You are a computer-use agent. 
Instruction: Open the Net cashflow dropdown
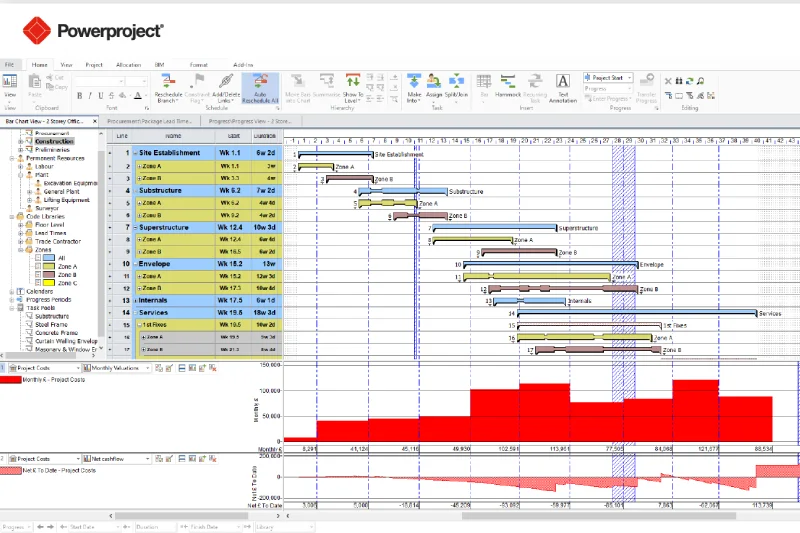coord(147,459)
